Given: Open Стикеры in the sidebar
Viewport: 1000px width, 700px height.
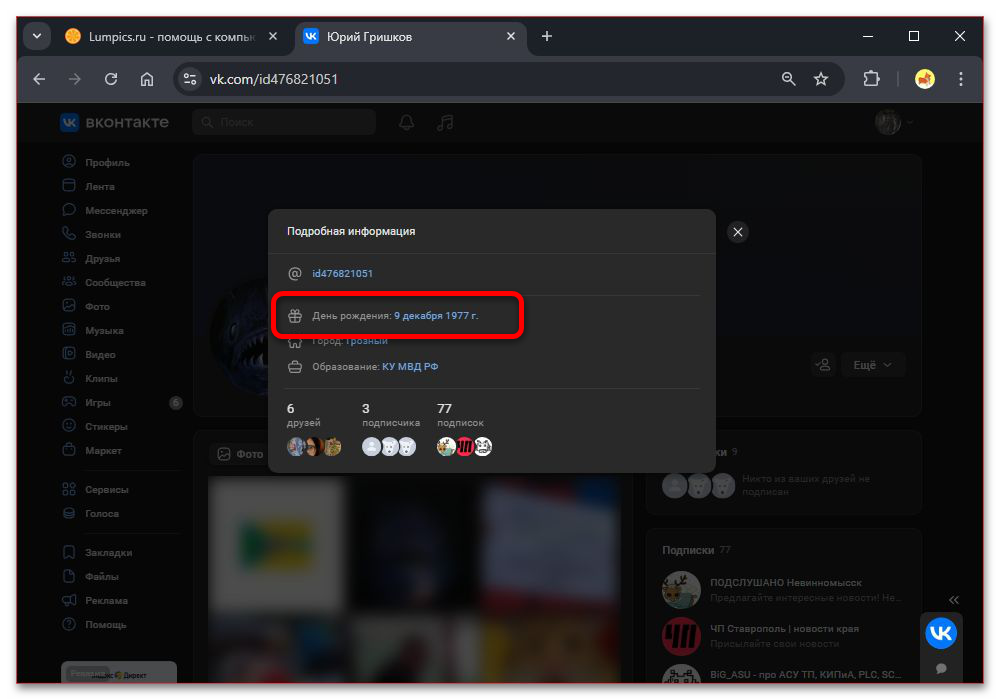Looking at the screenshot, I should click(105, 427).
